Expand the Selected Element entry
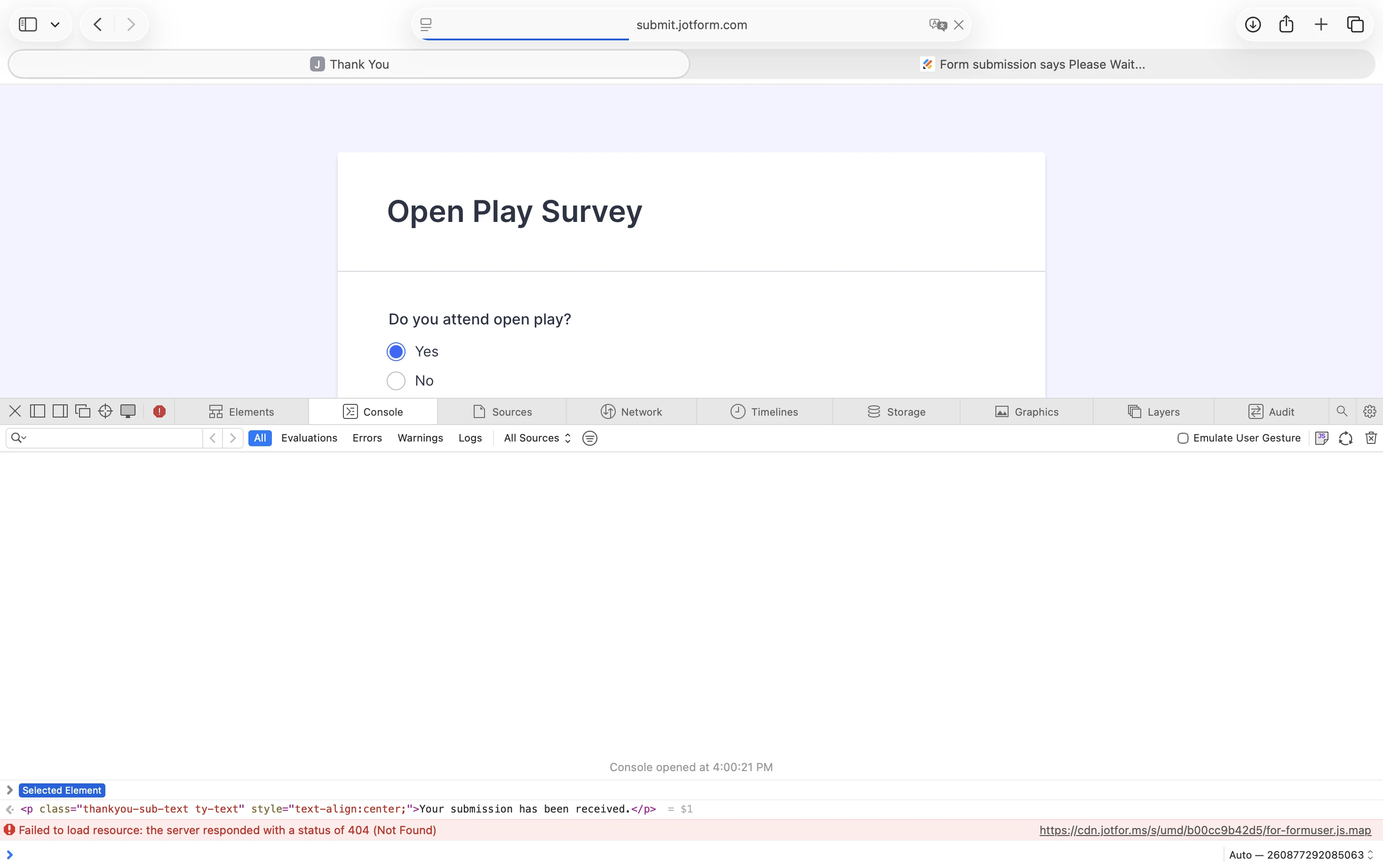 pos(9,790)
